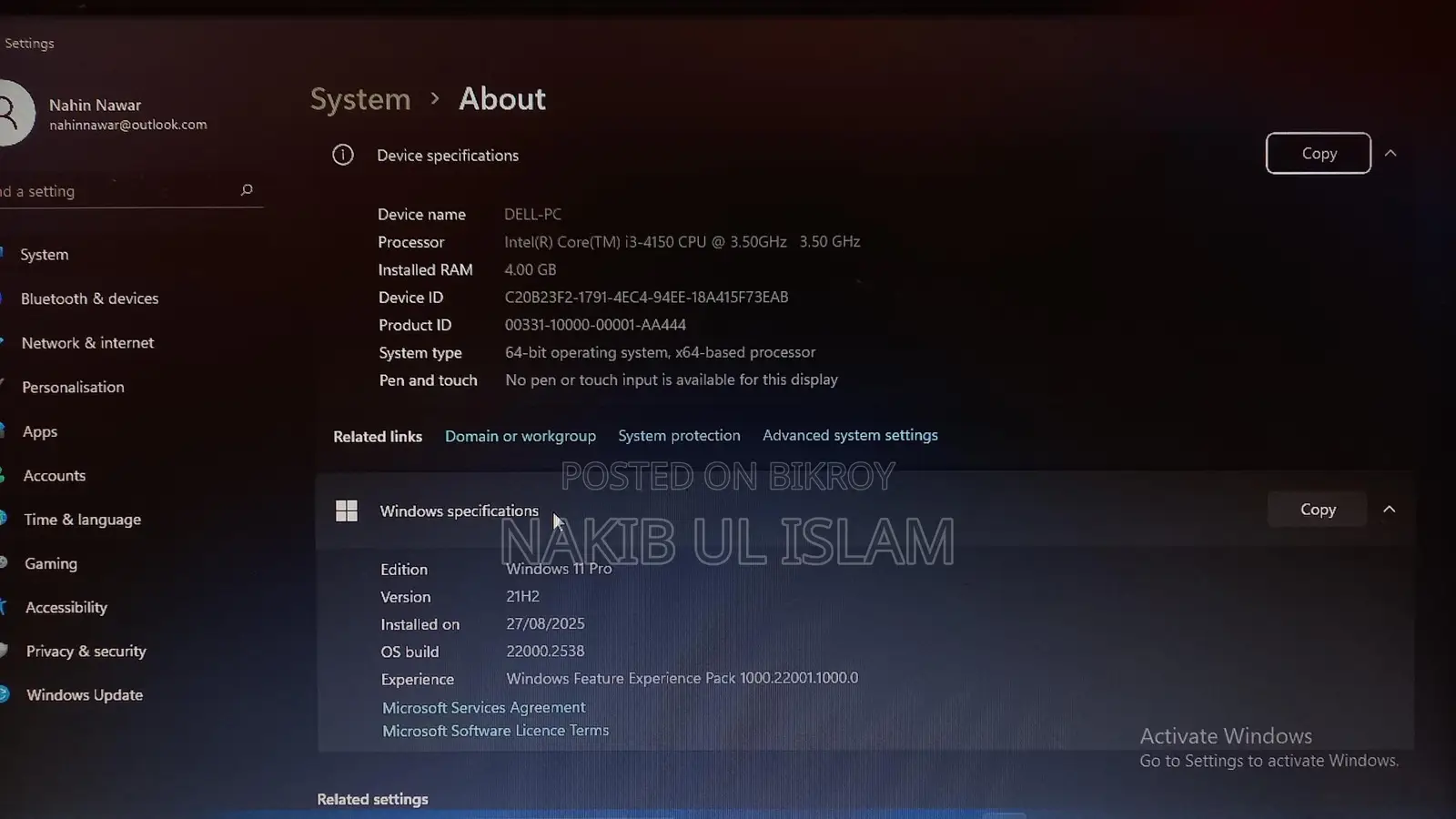
Task: Copy the Windows specifications
Action: coord(1318,509)
